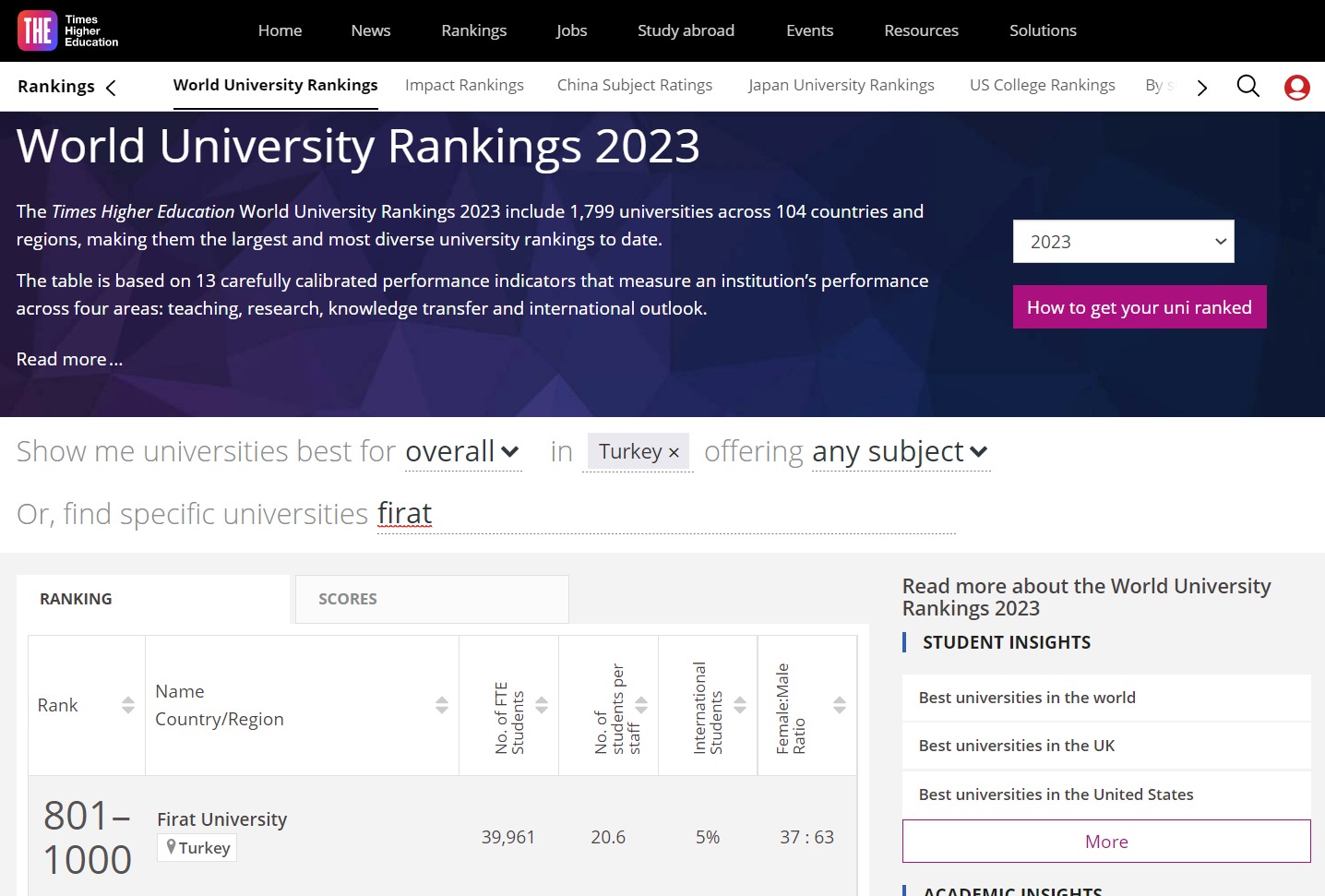Click the 5% international students value

pos(708,837)
